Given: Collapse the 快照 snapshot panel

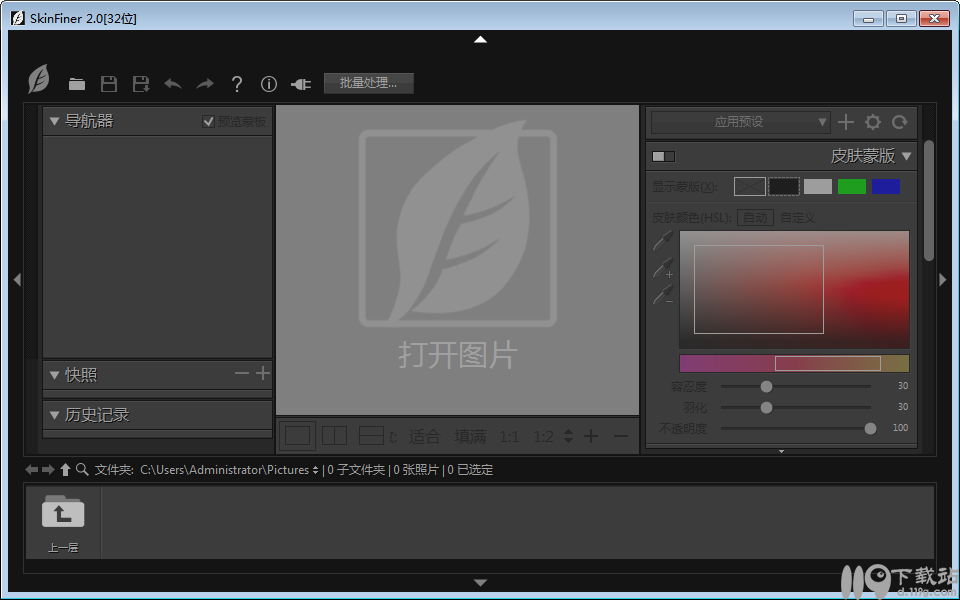Looking at the screenshot, I should click(x=54, y=375).
